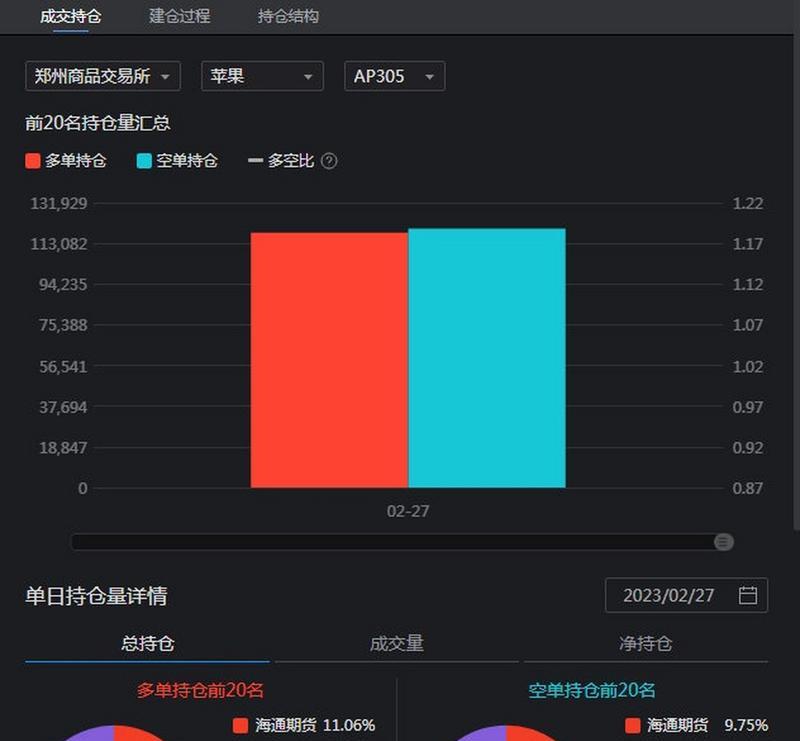Click the 02-27 x-axis date label
This screenshot has height=741, width=800.
408,511
